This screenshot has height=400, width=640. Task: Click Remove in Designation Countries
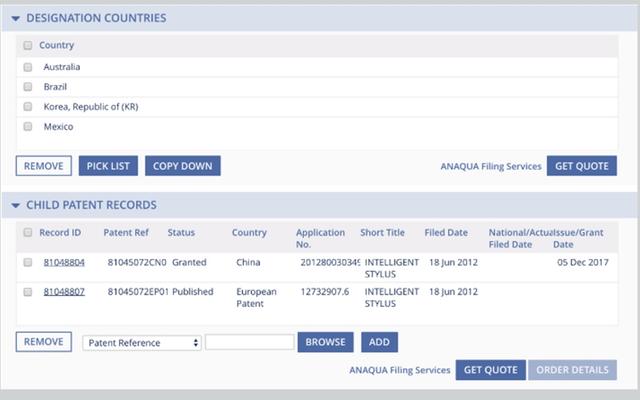(x=41, y=166)
